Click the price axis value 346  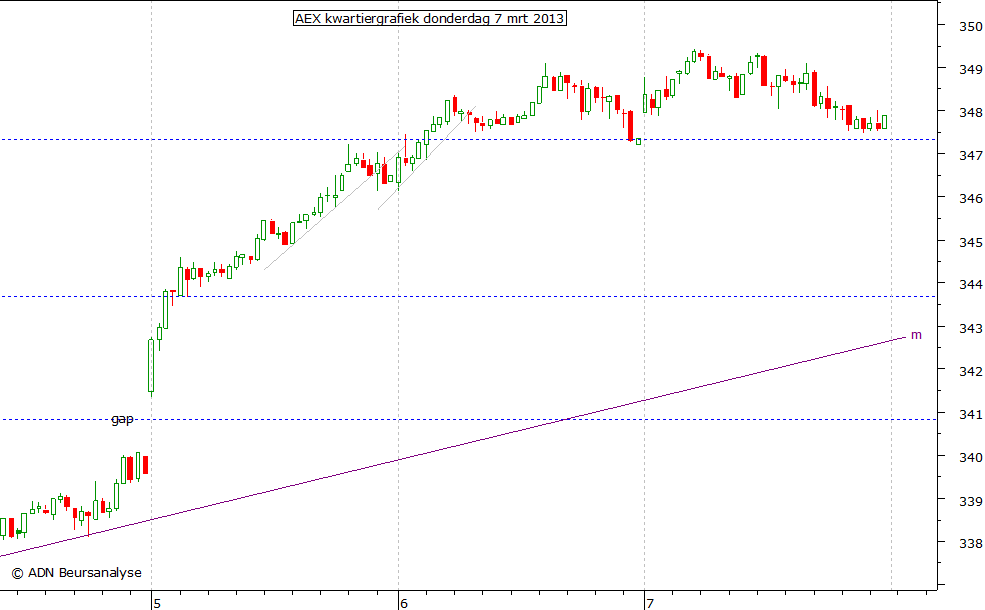971,199
